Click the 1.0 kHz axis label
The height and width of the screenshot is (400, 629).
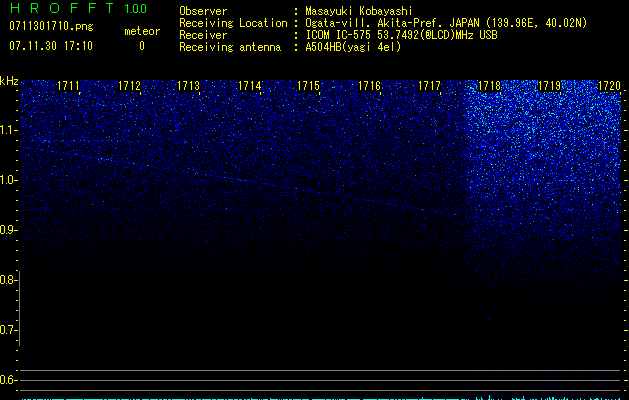[8, 180]
